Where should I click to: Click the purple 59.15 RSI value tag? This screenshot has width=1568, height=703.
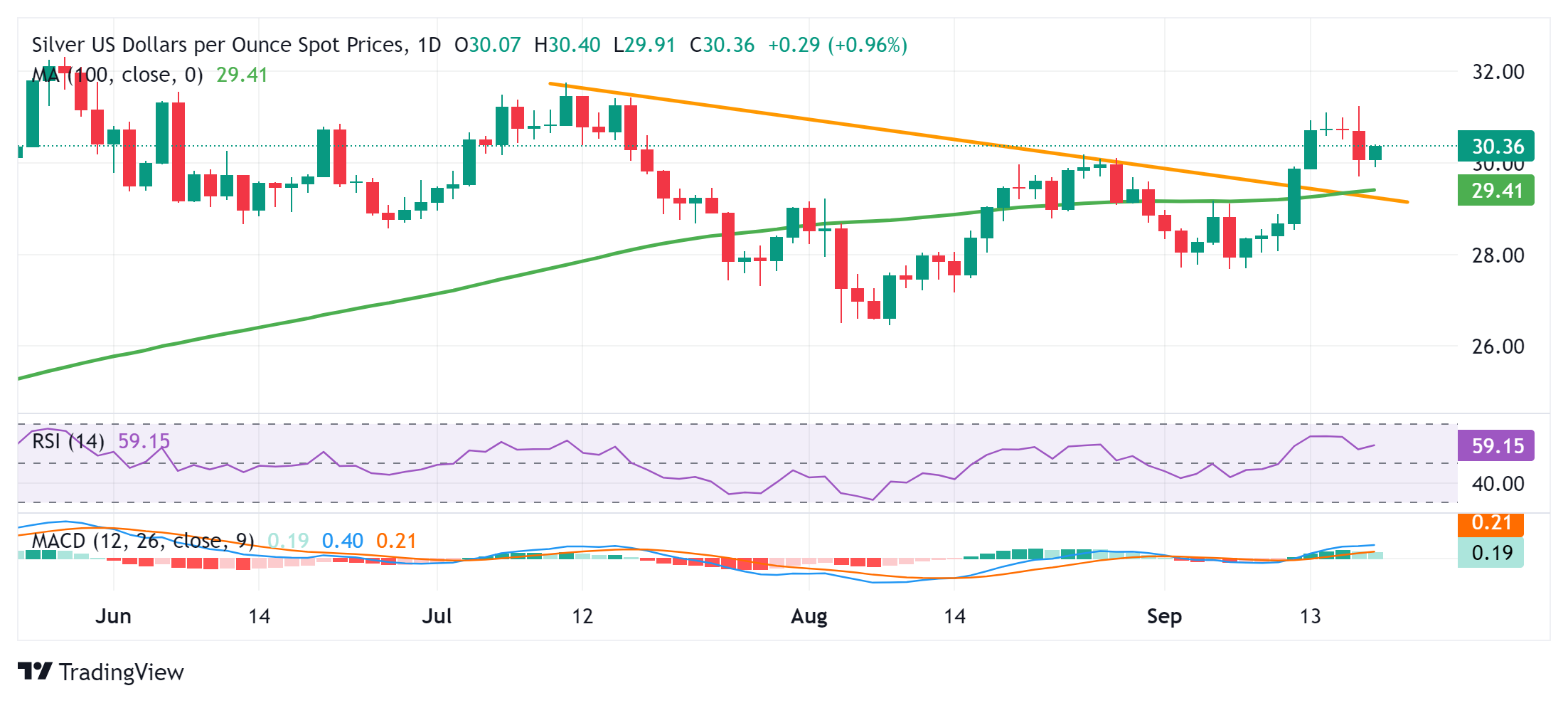coord(1495,446)
